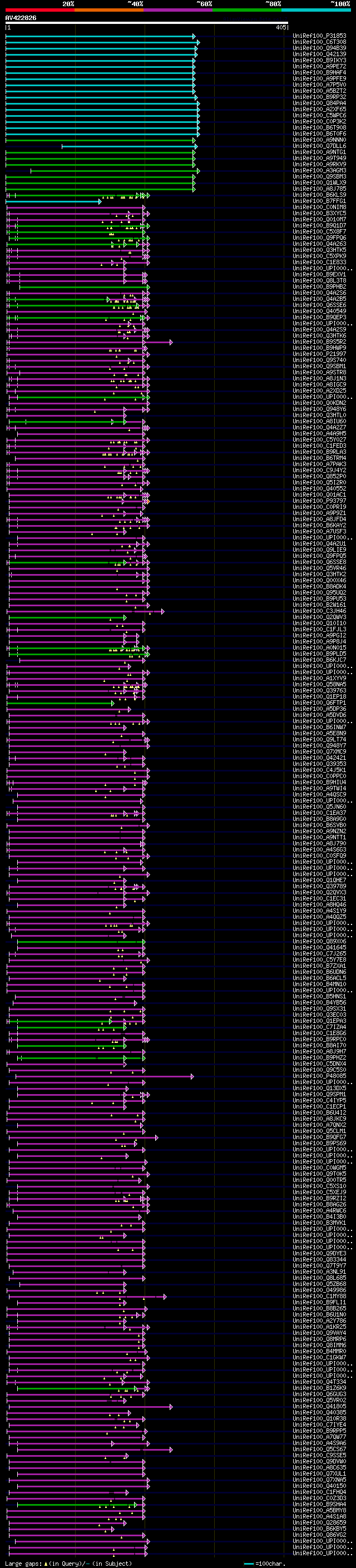Click hit label UniRef100_B9RP32

point(319,97)
